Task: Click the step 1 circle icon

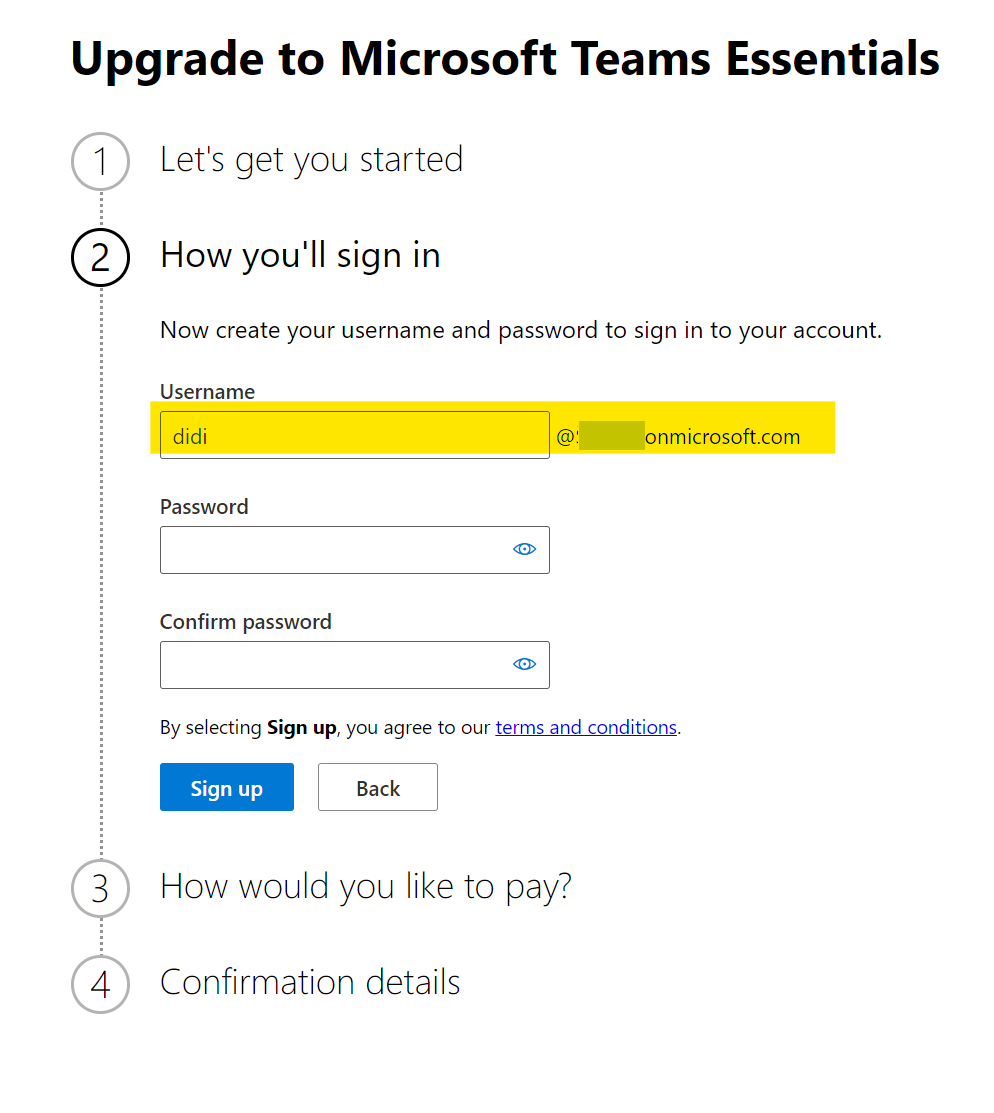Action: click(x=100, y=161)
